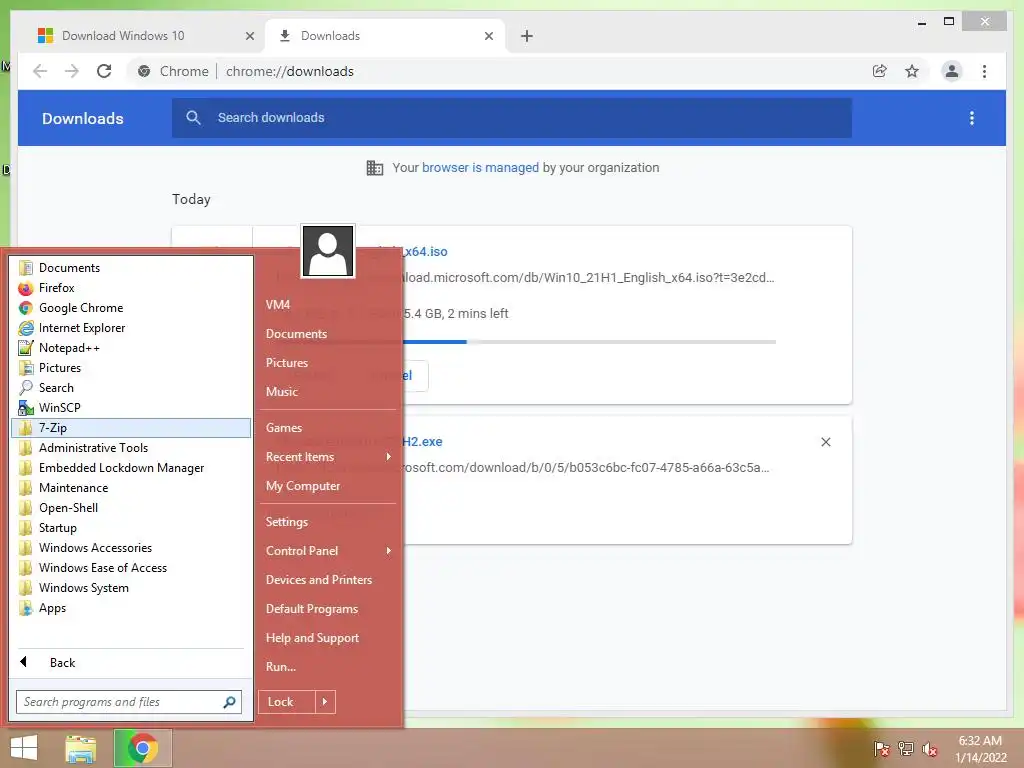1024x768 pixels.
Task: Click the Action Center flag in the tray
Action: tap(881, 749)
